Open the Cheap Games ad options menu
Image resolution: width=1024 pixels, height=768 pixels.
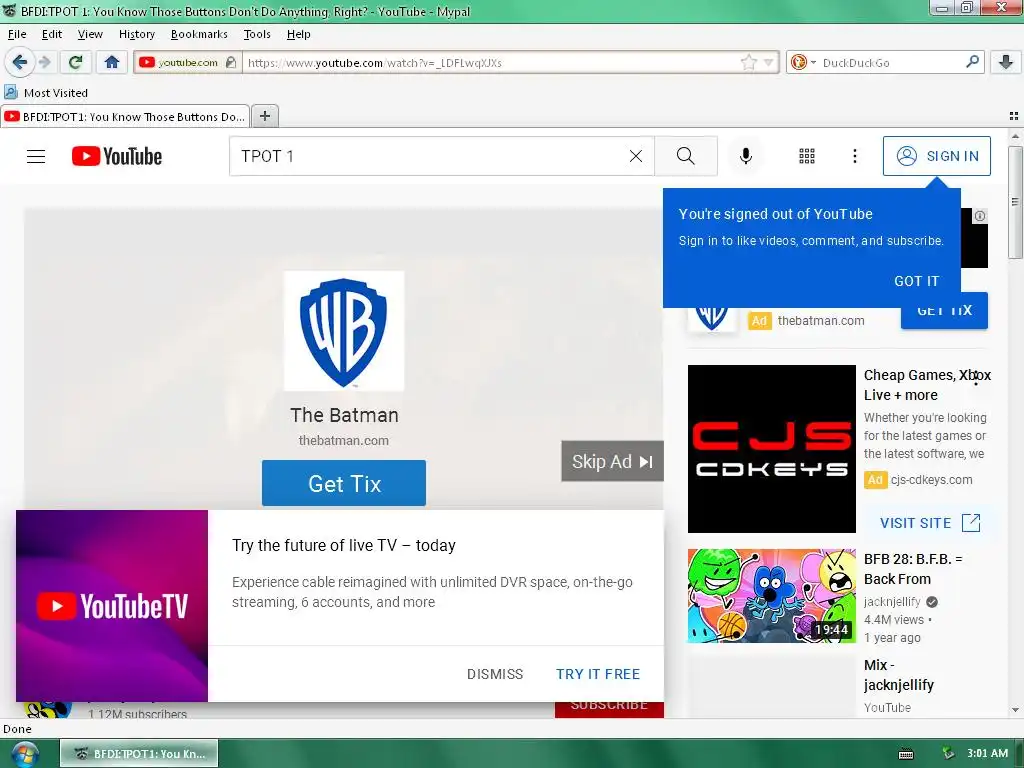pyautogui.click(x=976, y=377)
